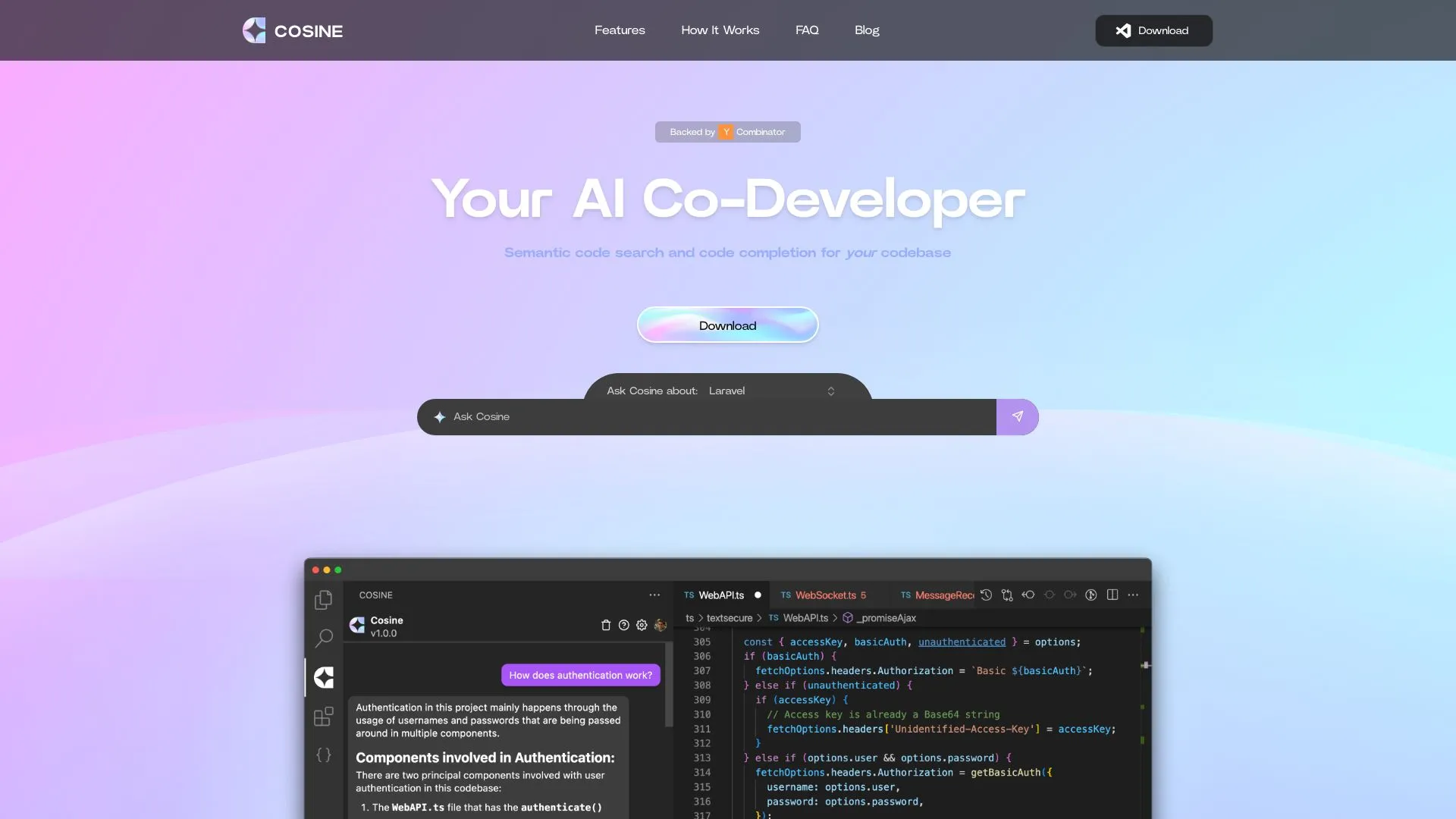1456x819 pixels.
Task: Click the timeline history icon in the toolbar
Action: click(x=986, y=595)
